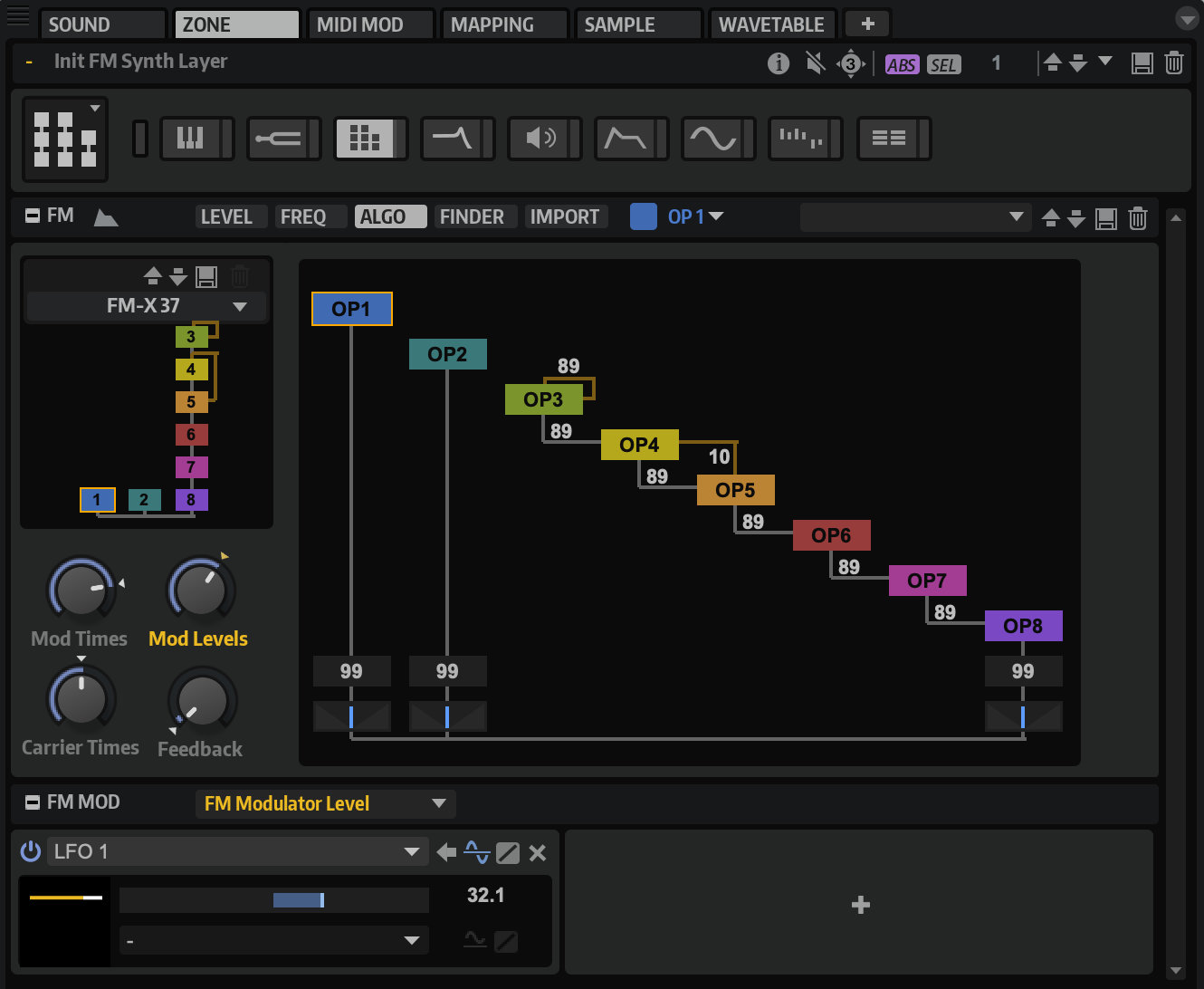Click the LFO 1 modulation depth slider
Screen dimensions: 1204x989
(x=274, y=899)
